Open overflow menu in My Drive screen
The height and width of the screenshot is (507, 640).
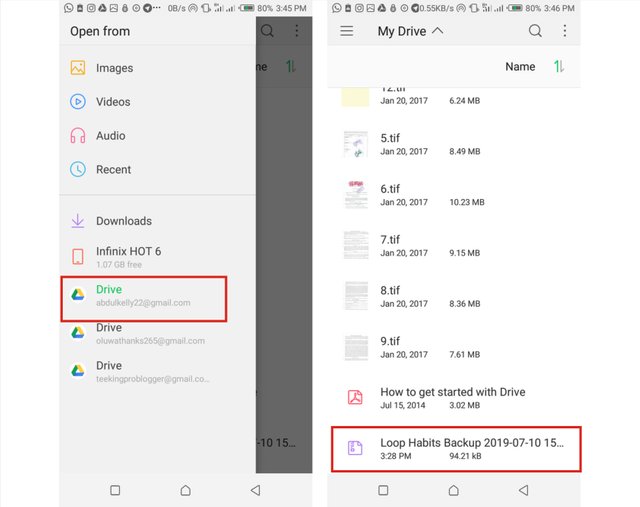click(564, 31)
